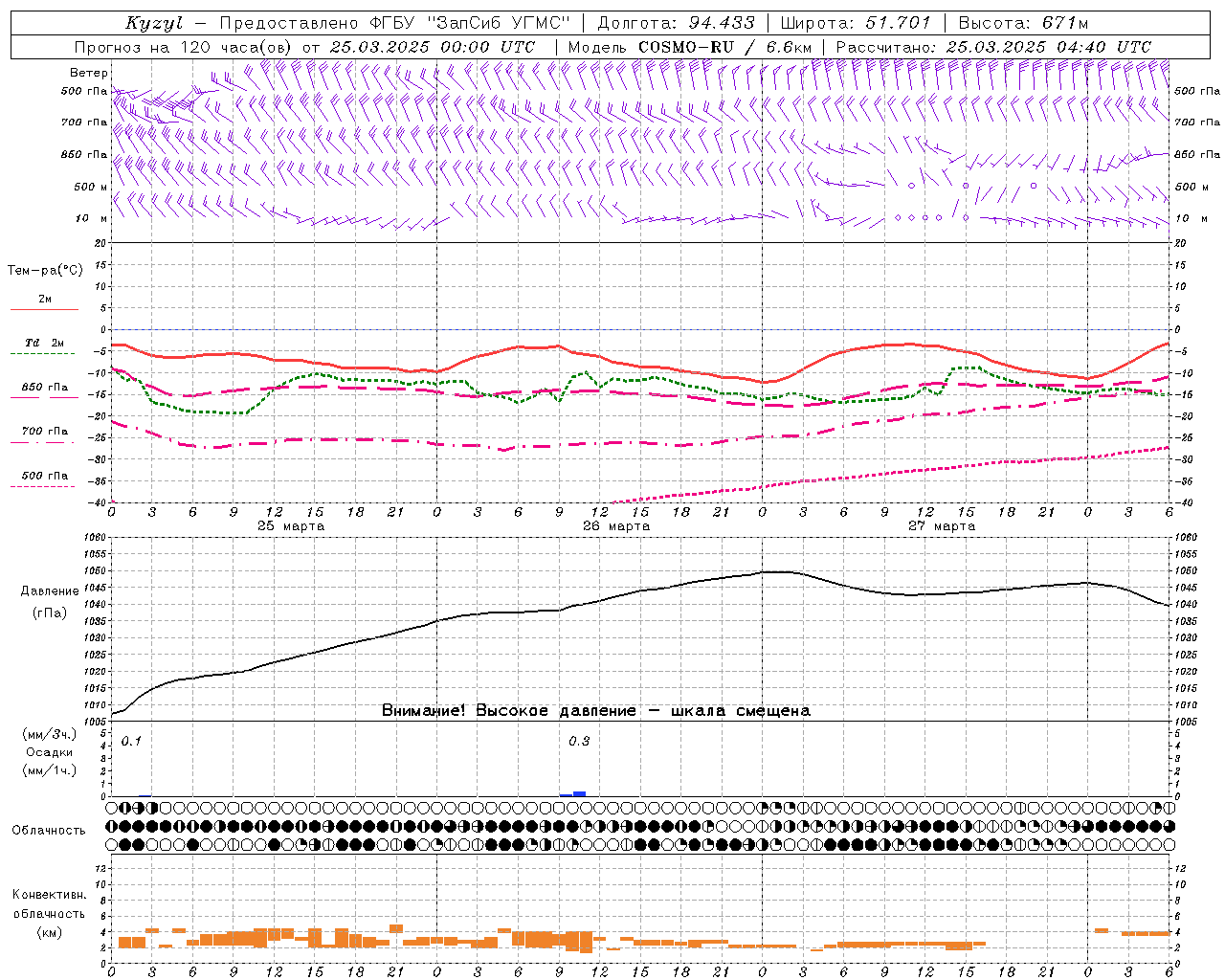The height and width of the screenshot is (980, 1225).
Task: Click the (мм/3ч.) precipitation unit label
Action: (50, 735)
